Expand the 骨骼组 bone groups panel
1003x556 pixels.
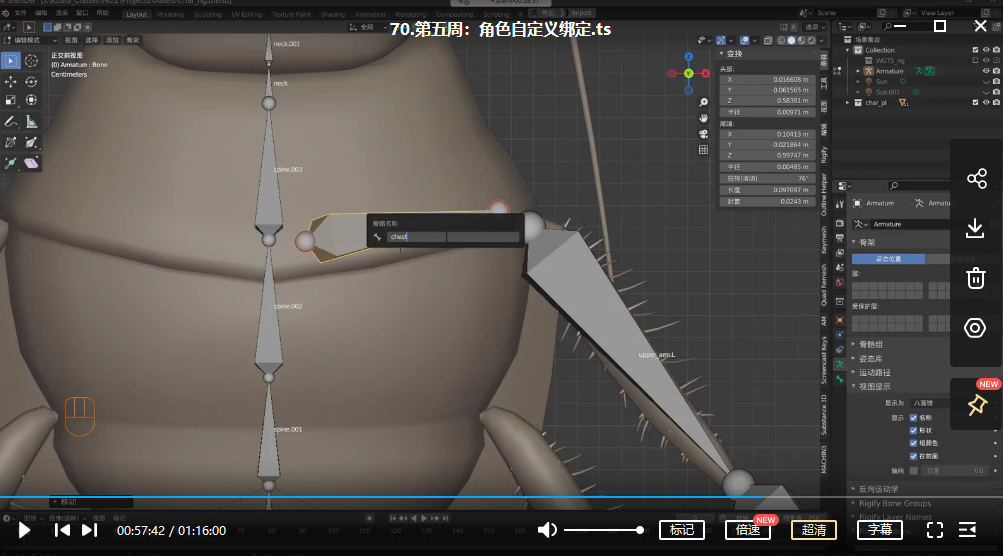coord(870,344)
